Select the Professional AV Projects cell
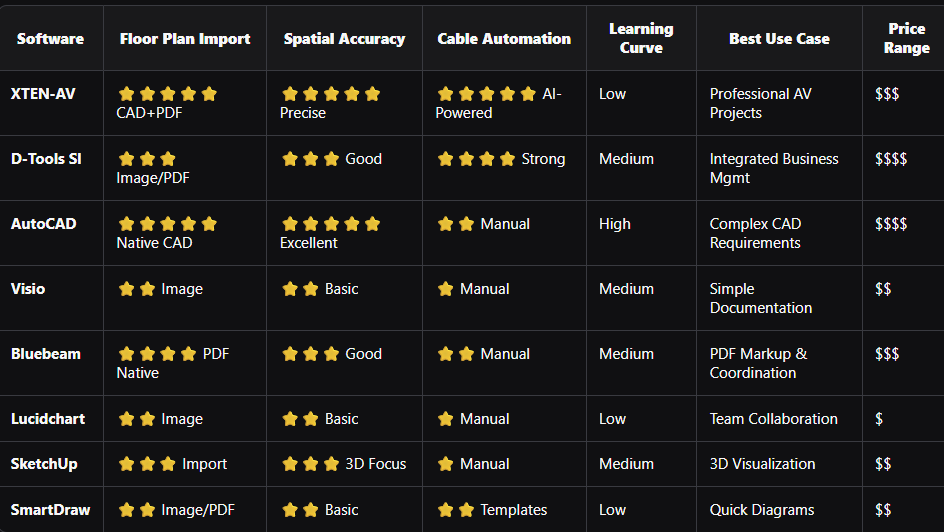 (761, 103)
